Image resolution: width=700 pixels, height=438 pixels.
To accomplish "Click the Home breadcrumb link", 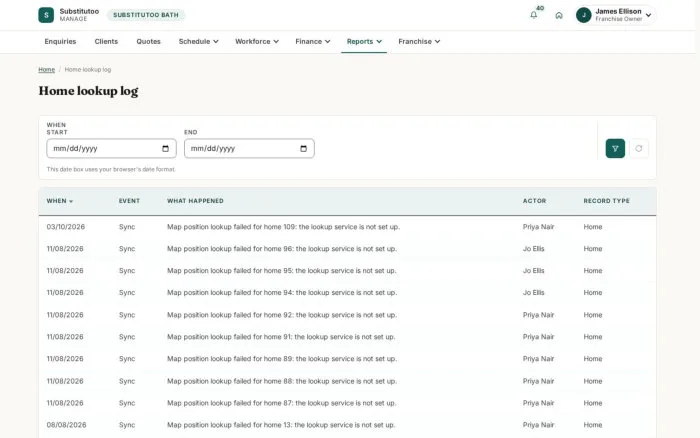I will coord(46,70).
